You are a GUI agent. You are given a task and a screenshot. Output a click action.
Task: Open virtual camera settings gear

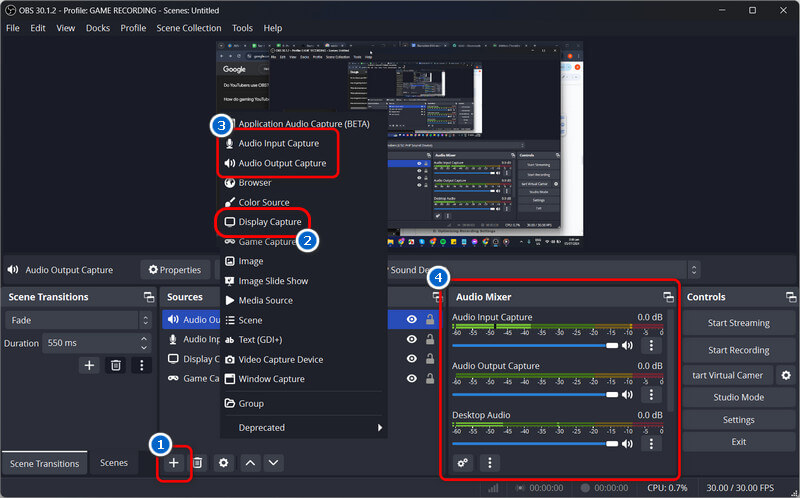(x=786, y=375)
